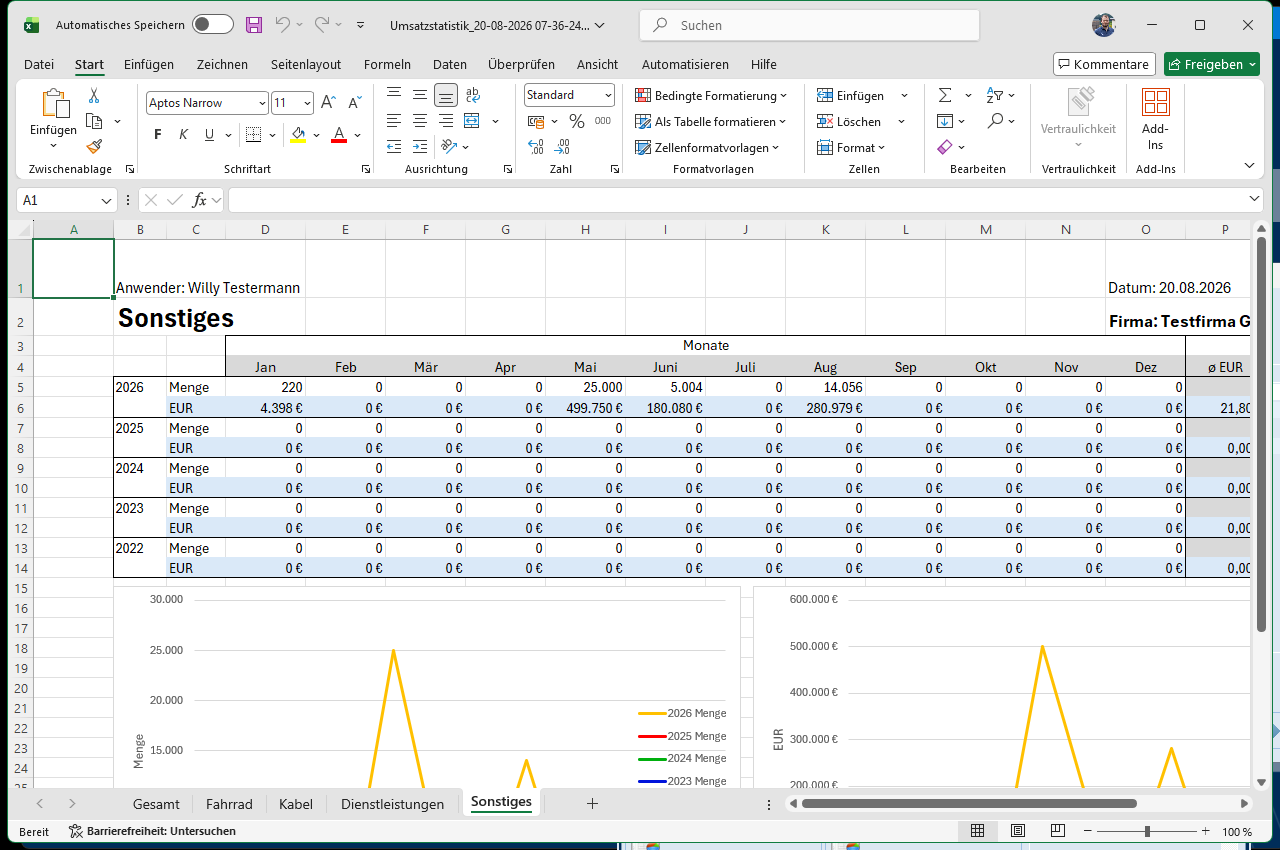This screenshot has height=850, width=1280.
Task: Click the fill down icon in Bearbeiten
Action: tap(945, 121)
